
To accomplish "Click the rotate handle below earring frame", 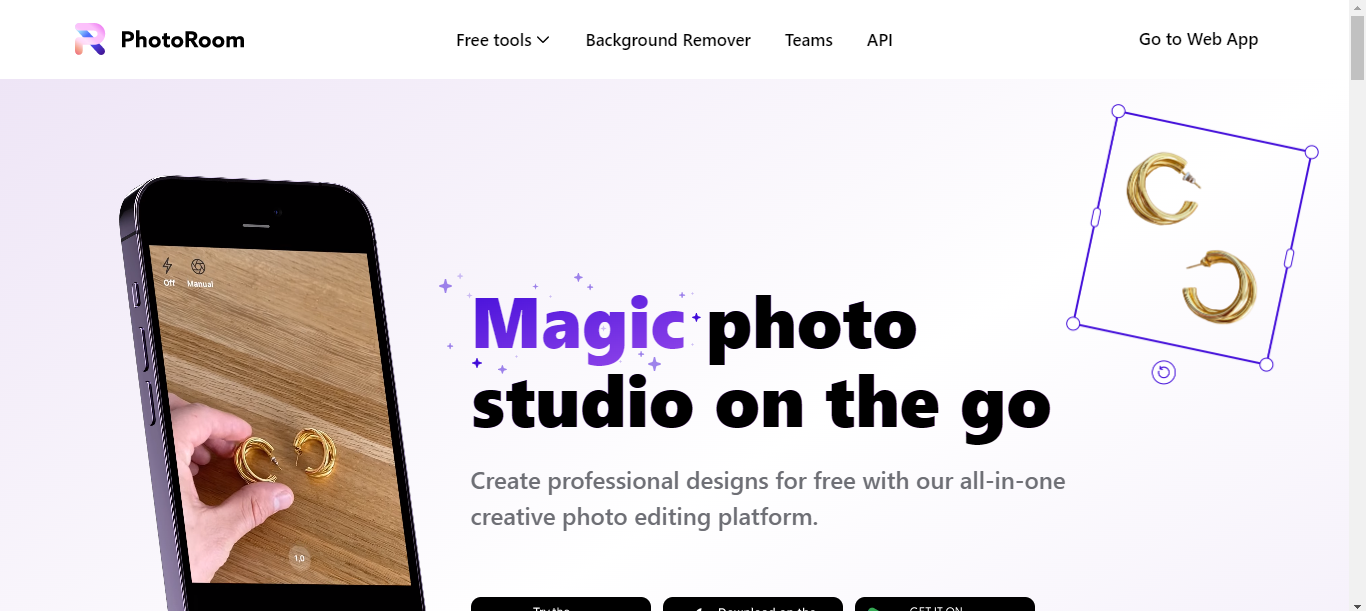I will pyautogui.click(x=1163, y=373).
